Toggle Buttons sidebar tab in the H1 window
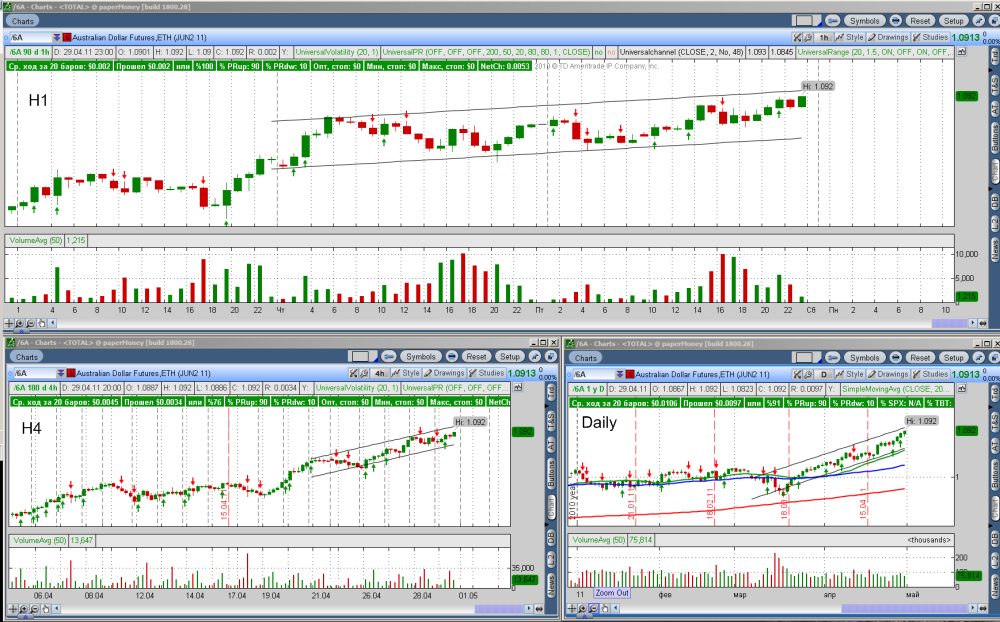 [x=994, y=138]
